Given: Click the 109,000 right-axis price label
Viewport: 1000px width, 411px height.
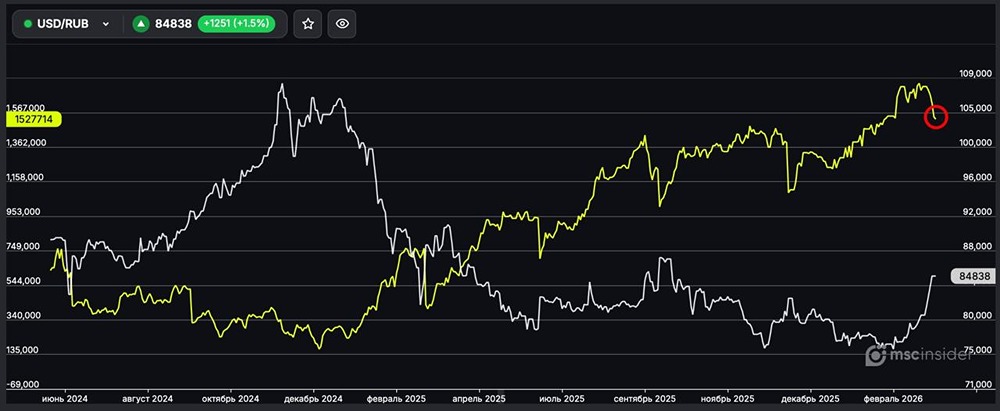Looking at the screenshot, I should pos(976,75).
